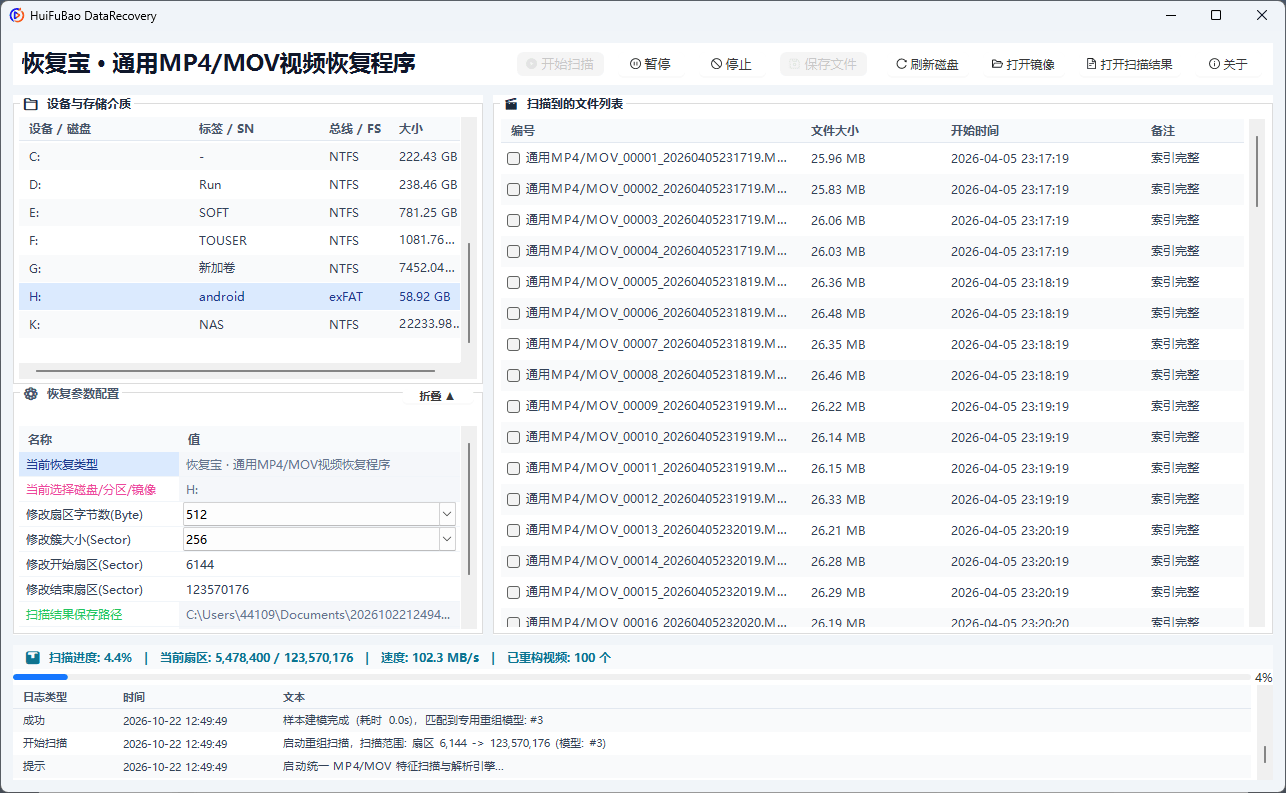The width and height of the screenshot is (1286, 793).
Task: Tick the checkbox of MOV_00012
Action: pyautogui.click(x=513, y=499)
